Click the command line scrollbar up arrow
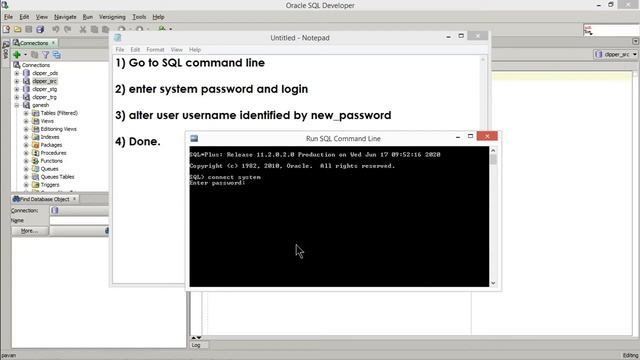The height and width of the screenshot is (360, 640). [493, 151]
